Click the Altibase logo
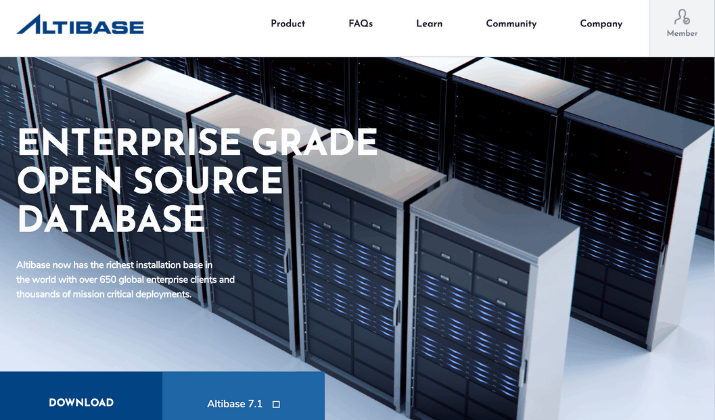 point(80,25)
